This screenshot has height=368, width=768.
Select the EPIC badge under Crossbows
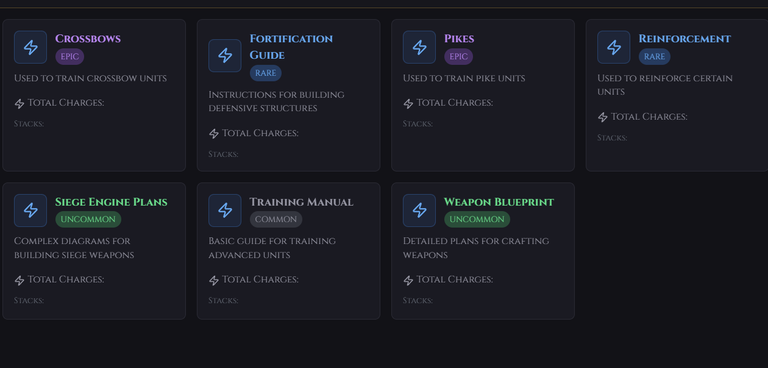pos(70,56)
